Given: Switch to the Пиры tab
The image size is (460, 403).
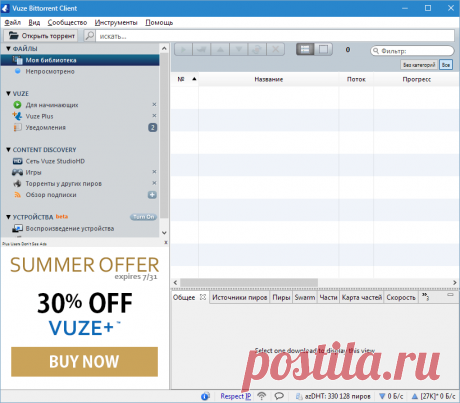Looking at the screenshot, I should 281,297.
